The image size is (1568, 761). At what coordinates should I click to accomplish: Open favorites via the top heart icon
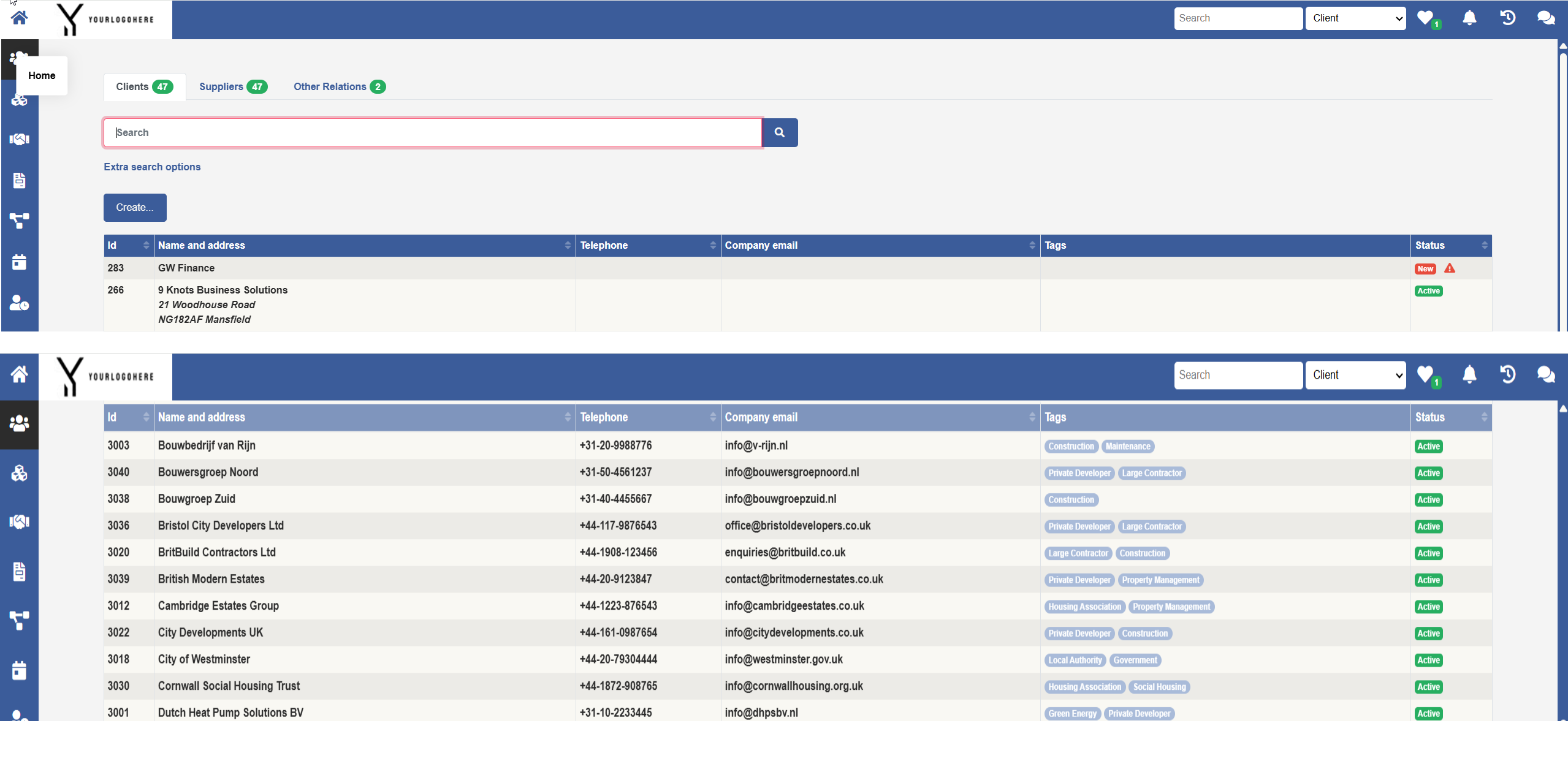click(x=1425, y=18)
